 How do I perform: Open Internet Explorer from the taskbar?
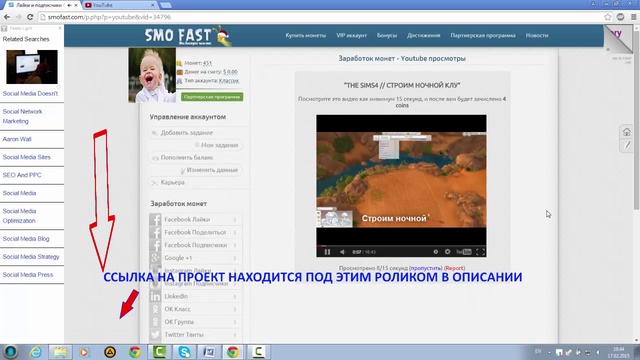[x=36, y=352]
